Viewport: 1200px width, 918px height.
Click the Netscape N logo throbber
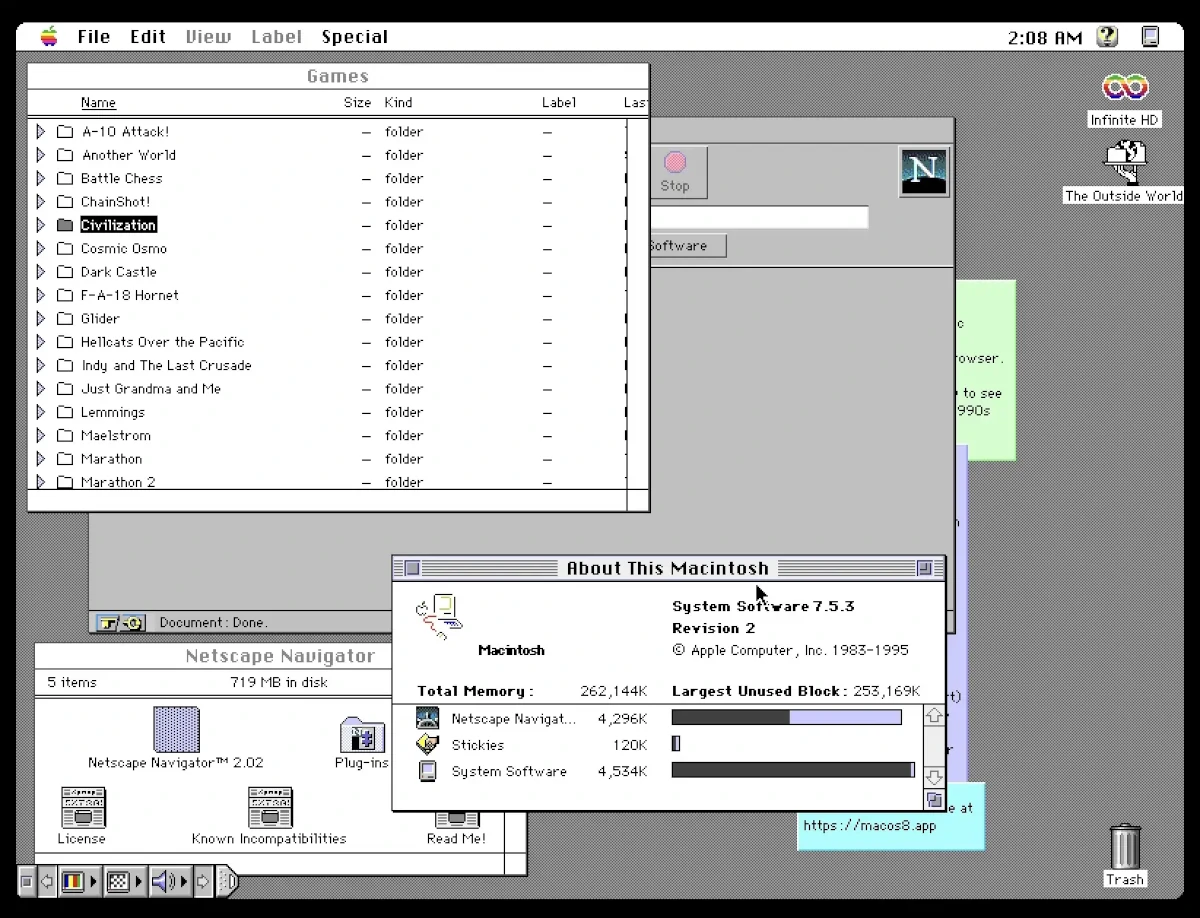click(x=923, y=170)
